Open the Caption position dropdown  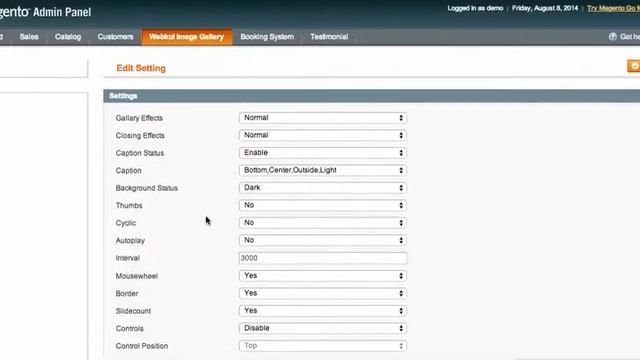pos(322,170)
